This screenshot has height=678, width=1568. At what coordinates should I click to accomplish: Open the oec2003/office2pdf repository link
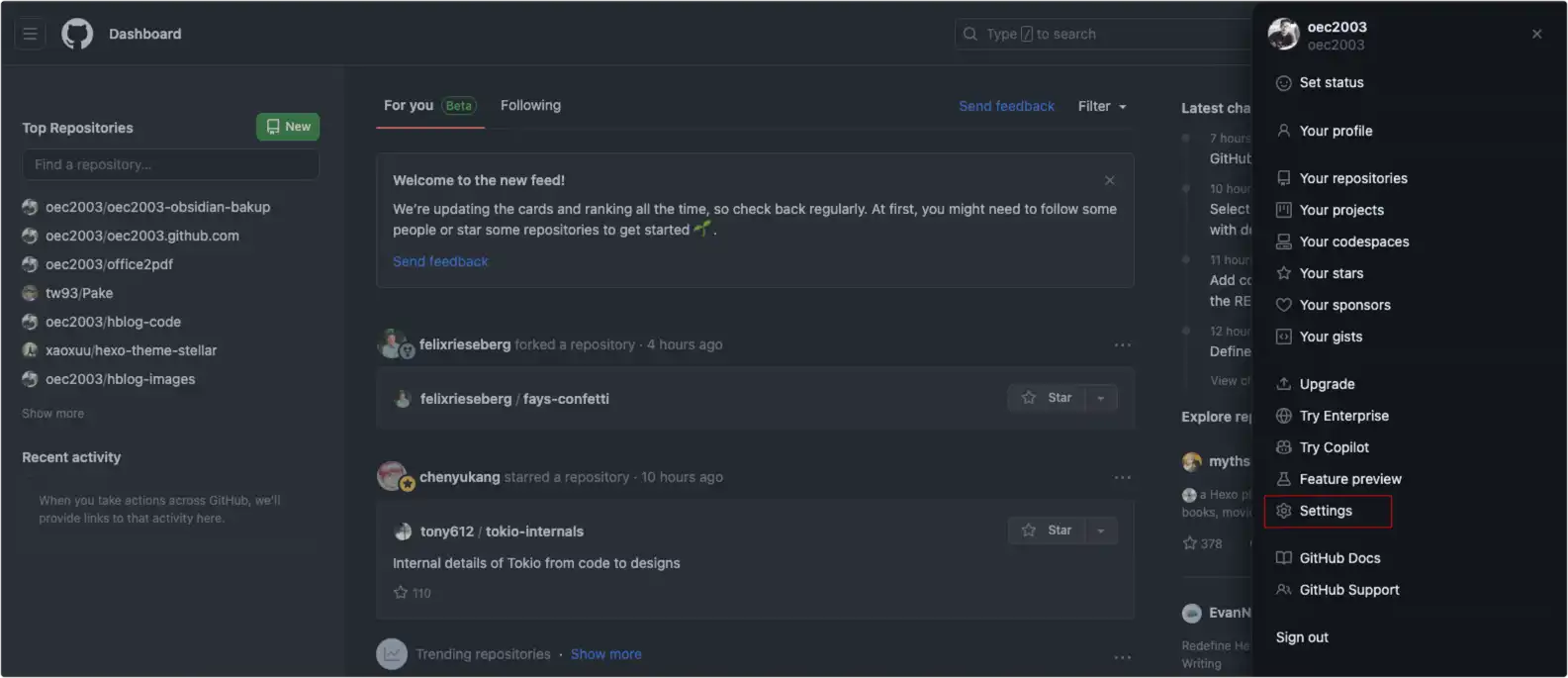tap(109, 264)
